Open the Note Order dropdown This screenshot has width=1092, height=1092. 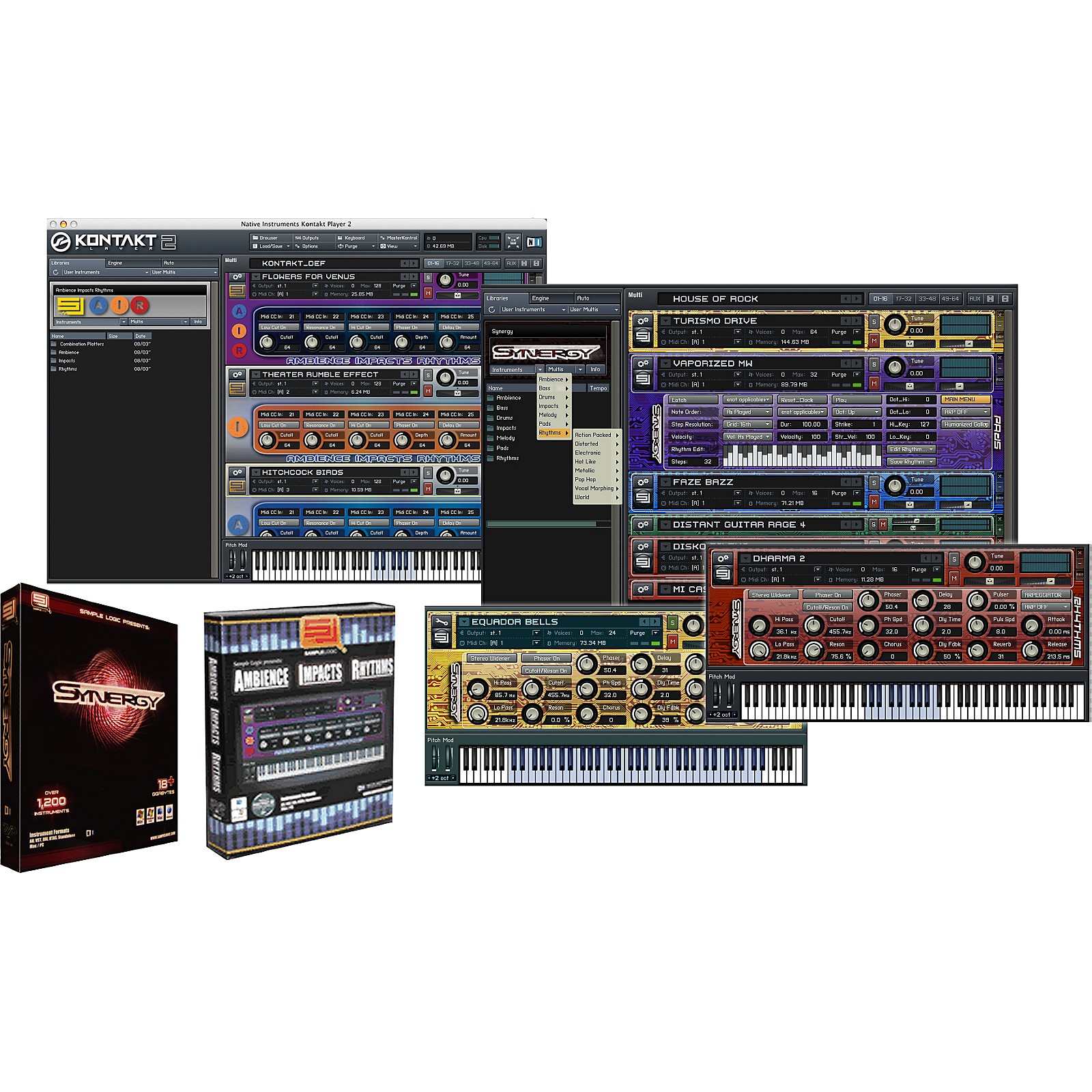pos(747,412)
